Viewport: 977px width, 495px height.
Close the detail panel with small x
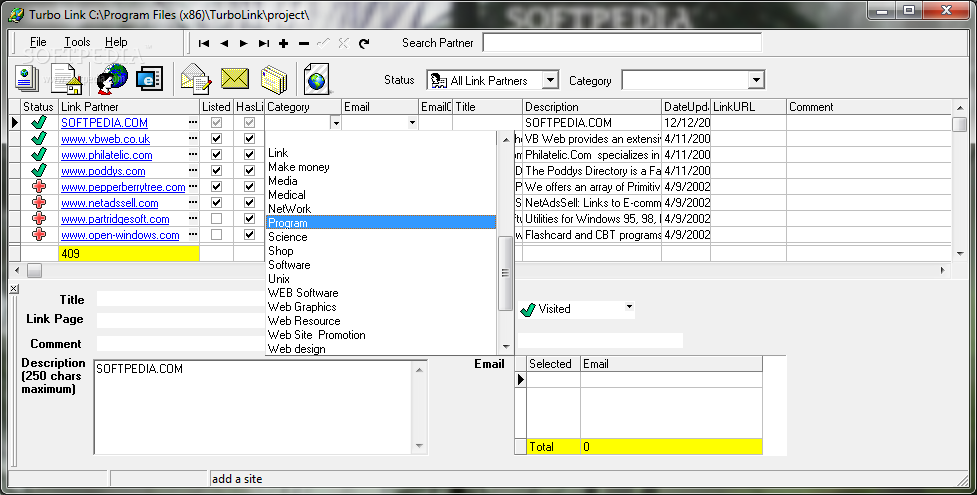click(x=14, y=289)
